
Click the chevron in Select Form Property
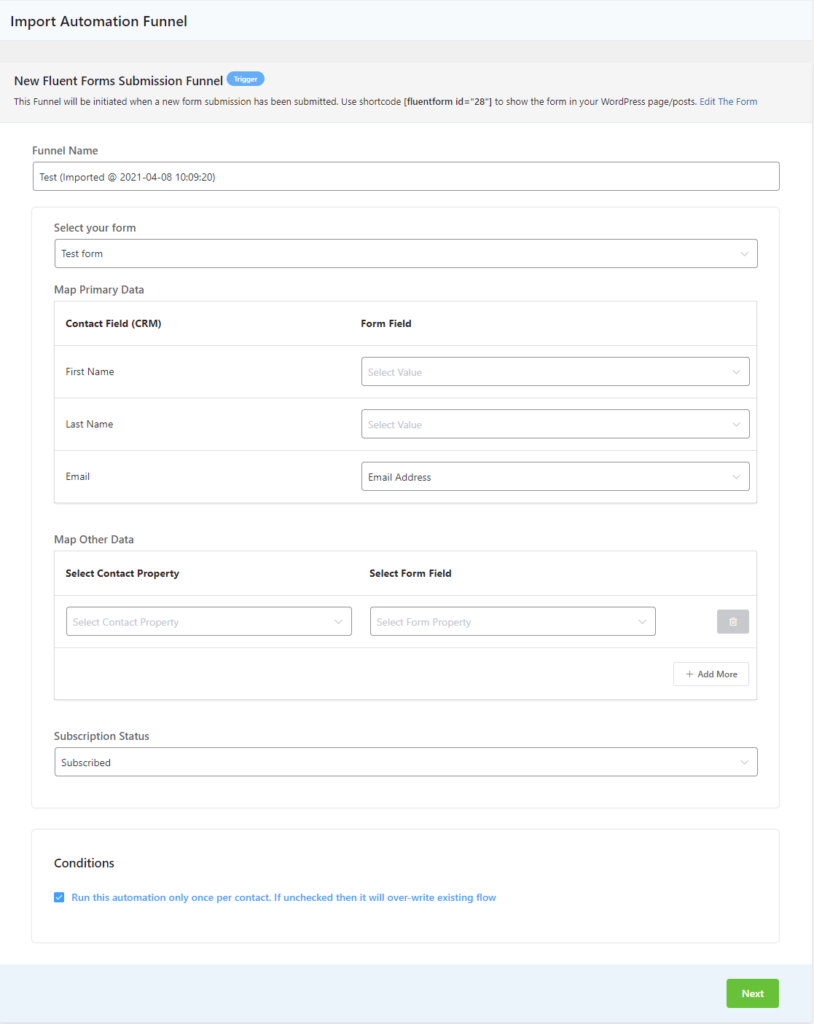[642, 622]
